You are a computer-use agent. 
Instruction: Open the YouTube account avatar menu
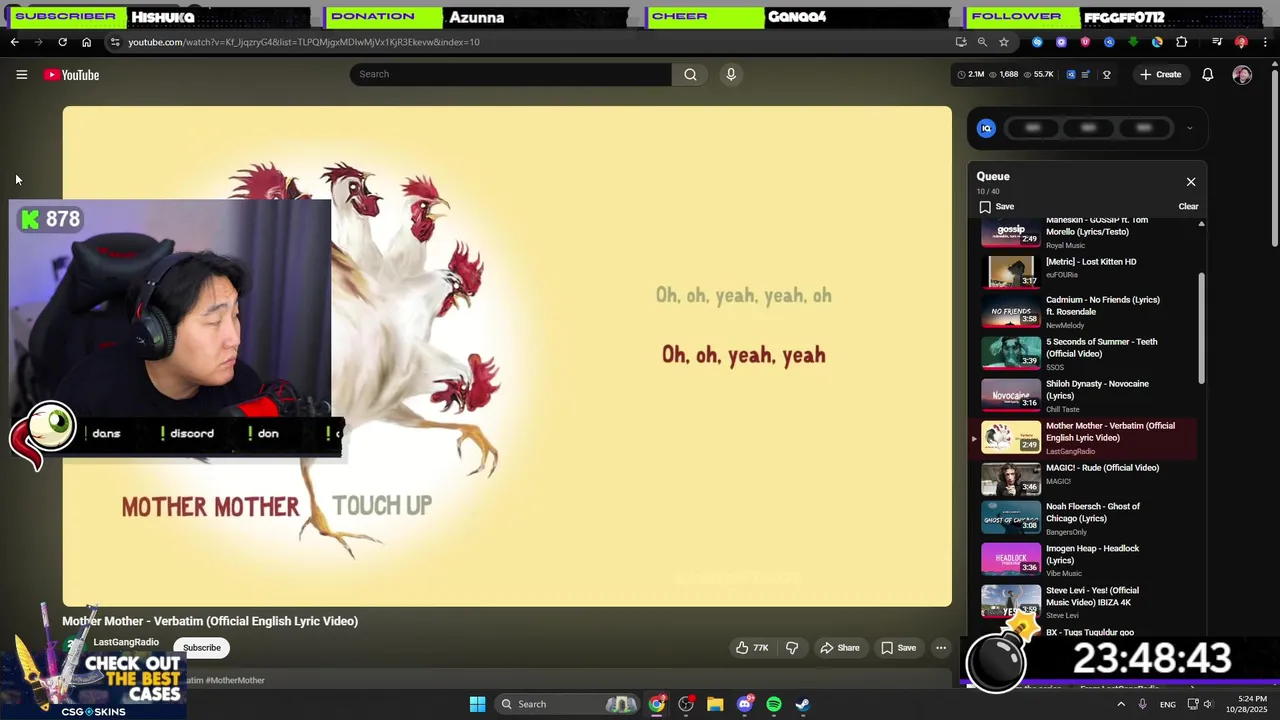coord(1242,75)
